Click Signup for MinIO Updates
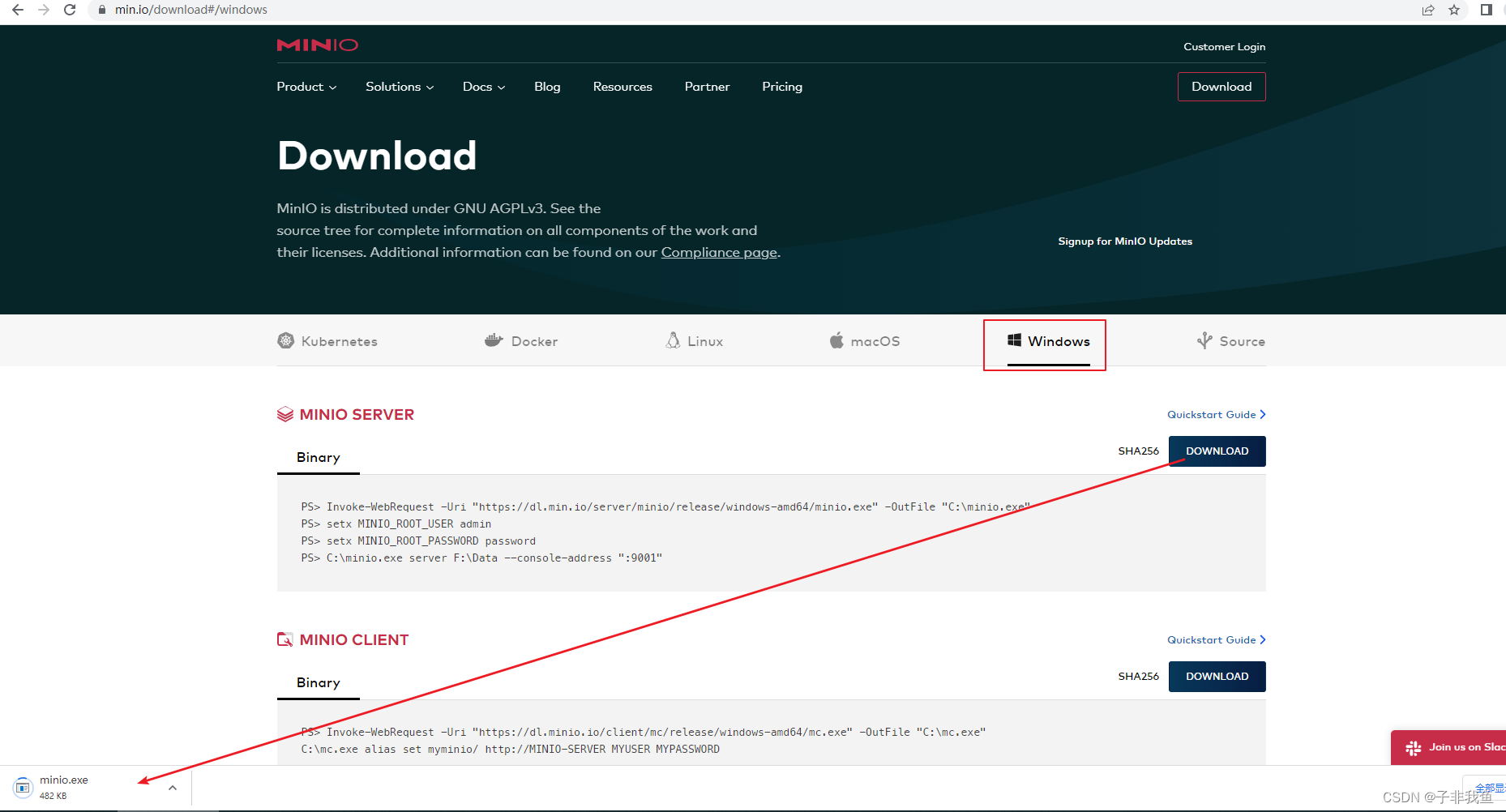1506x812 pixels. [x=1125, y=241]
